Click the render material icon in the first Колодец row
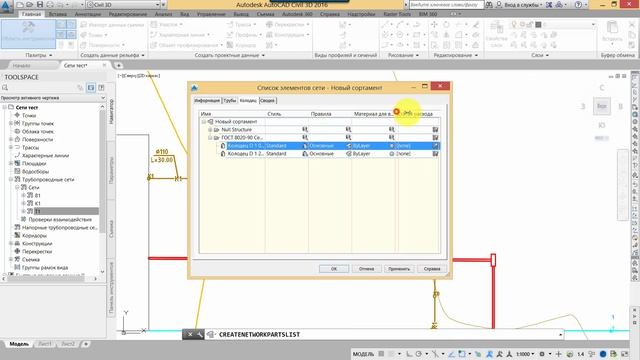 [392, 146]
